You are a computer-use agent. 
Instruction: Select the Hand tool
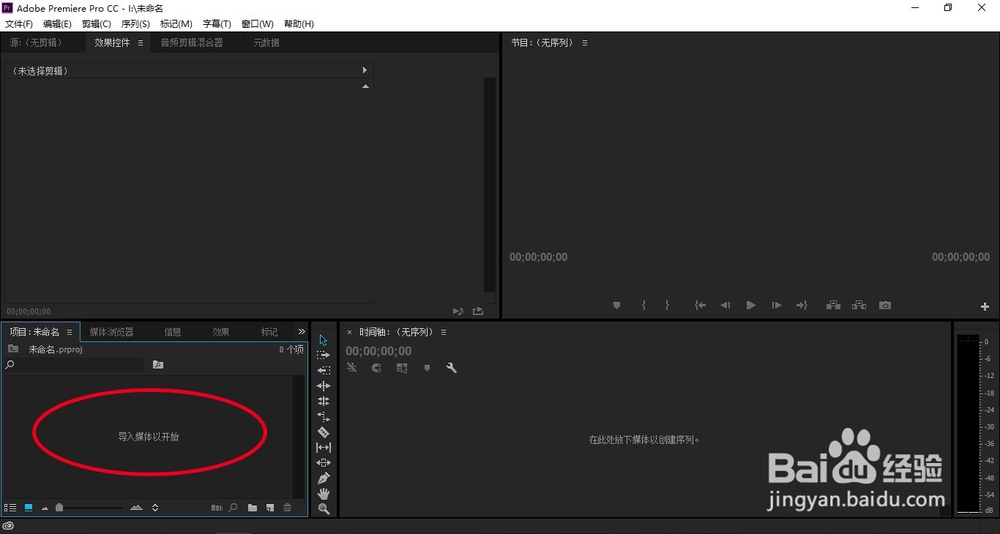point(323,493)
